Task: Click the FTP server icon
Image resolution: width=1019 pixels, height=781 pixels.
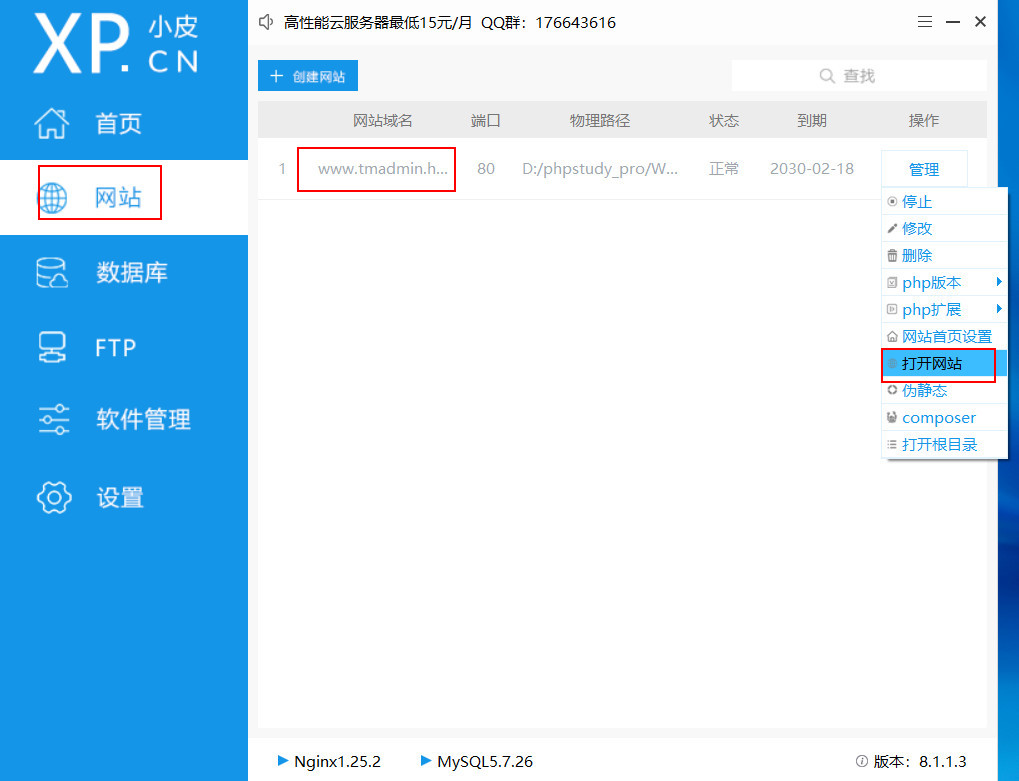Action: (x=52, y=347)
